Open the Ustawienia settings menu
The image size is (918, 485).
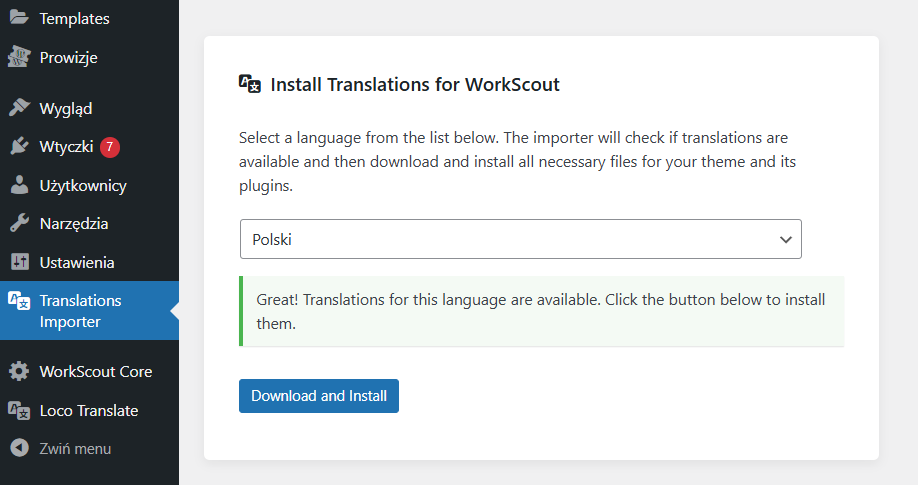[x=77, y=262]
